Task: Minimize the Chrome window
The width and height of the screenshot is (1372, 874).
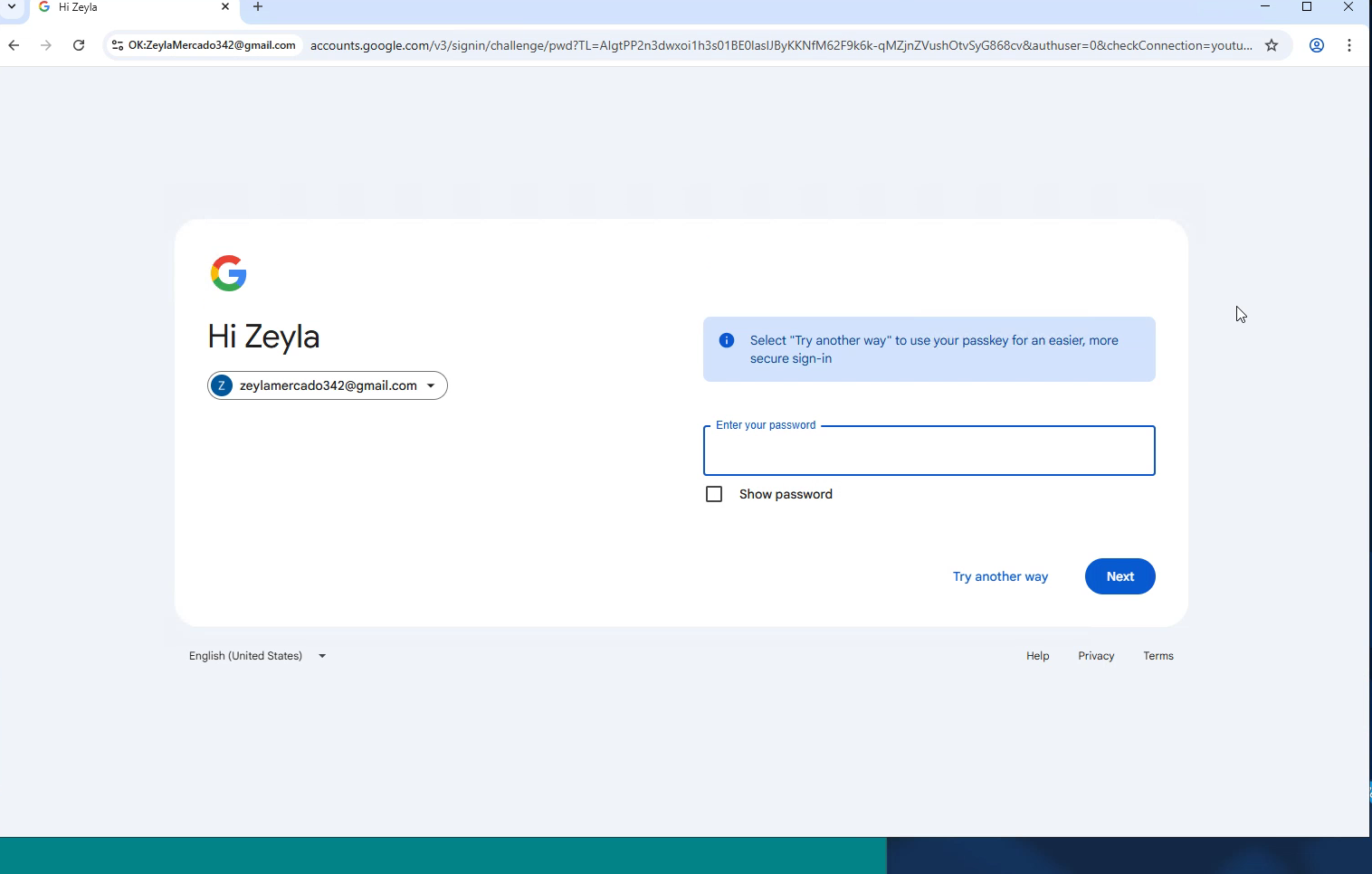Action: pos(1265,7)
